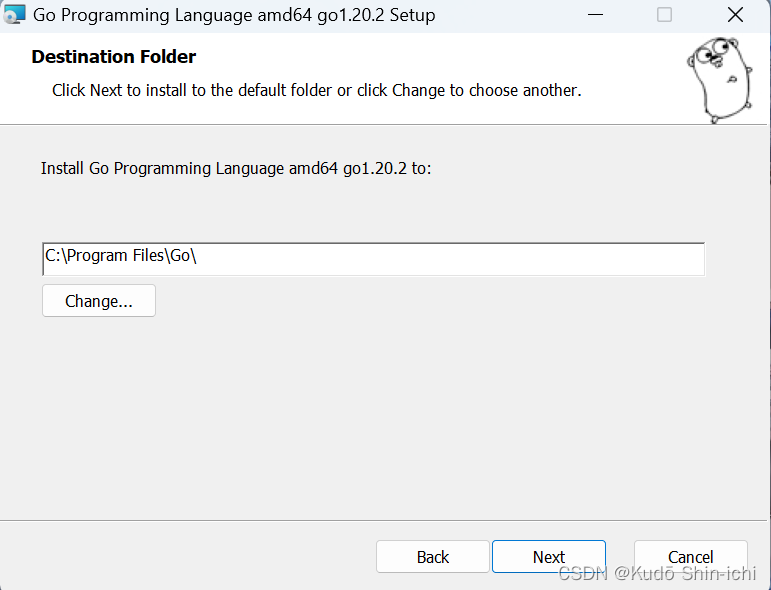This screenshot has height=590, width=771.
Task: Focus the destination path input field
Action: (x=374, y=259)
